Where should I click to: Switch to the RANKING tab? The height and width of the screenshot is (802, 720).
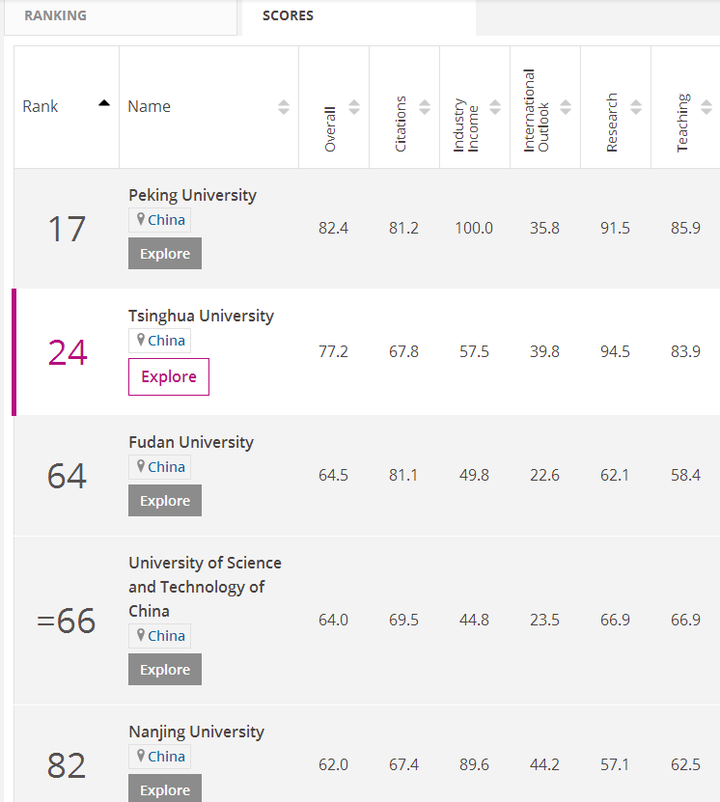(56, 16)
